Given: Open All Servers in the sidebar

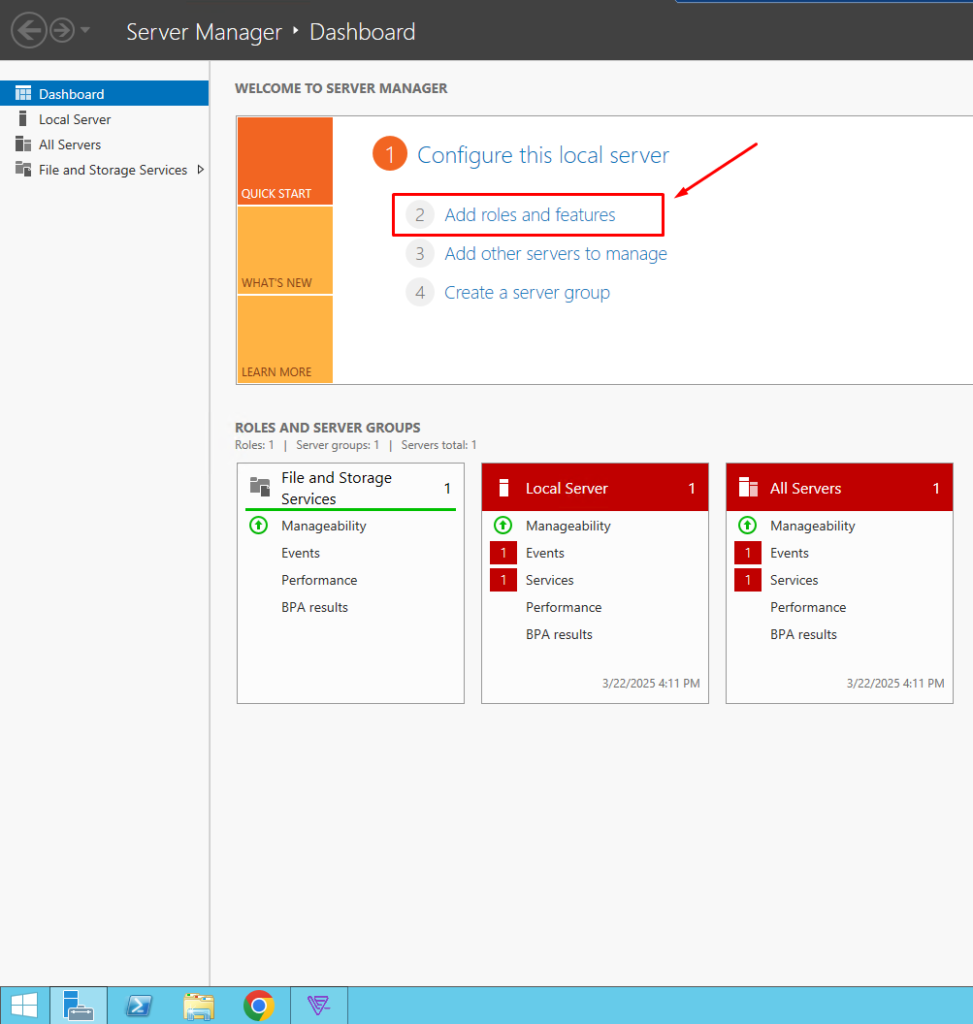Looking at the screenshot, I should tap(69, 144).
